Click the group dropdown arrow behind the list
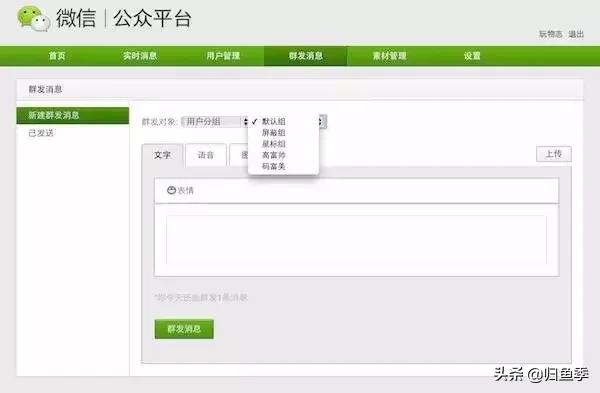The image size is (600, 393). [322, 122]
